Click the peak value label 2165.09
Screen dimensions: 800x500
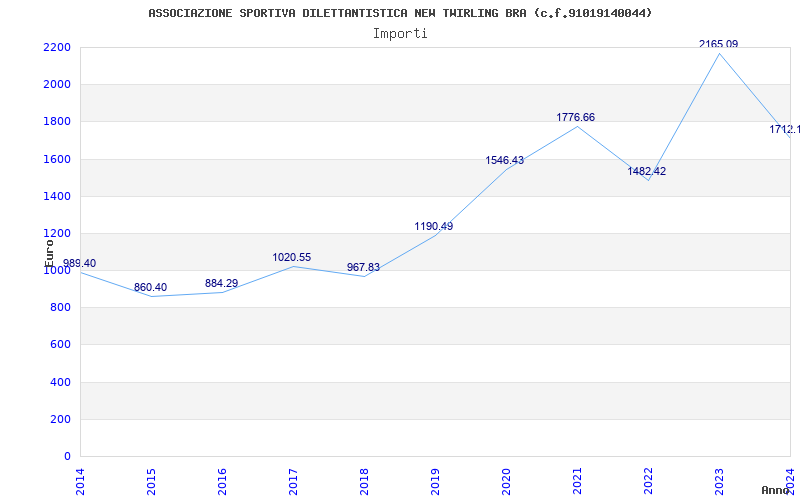click(x=718, y=44)
